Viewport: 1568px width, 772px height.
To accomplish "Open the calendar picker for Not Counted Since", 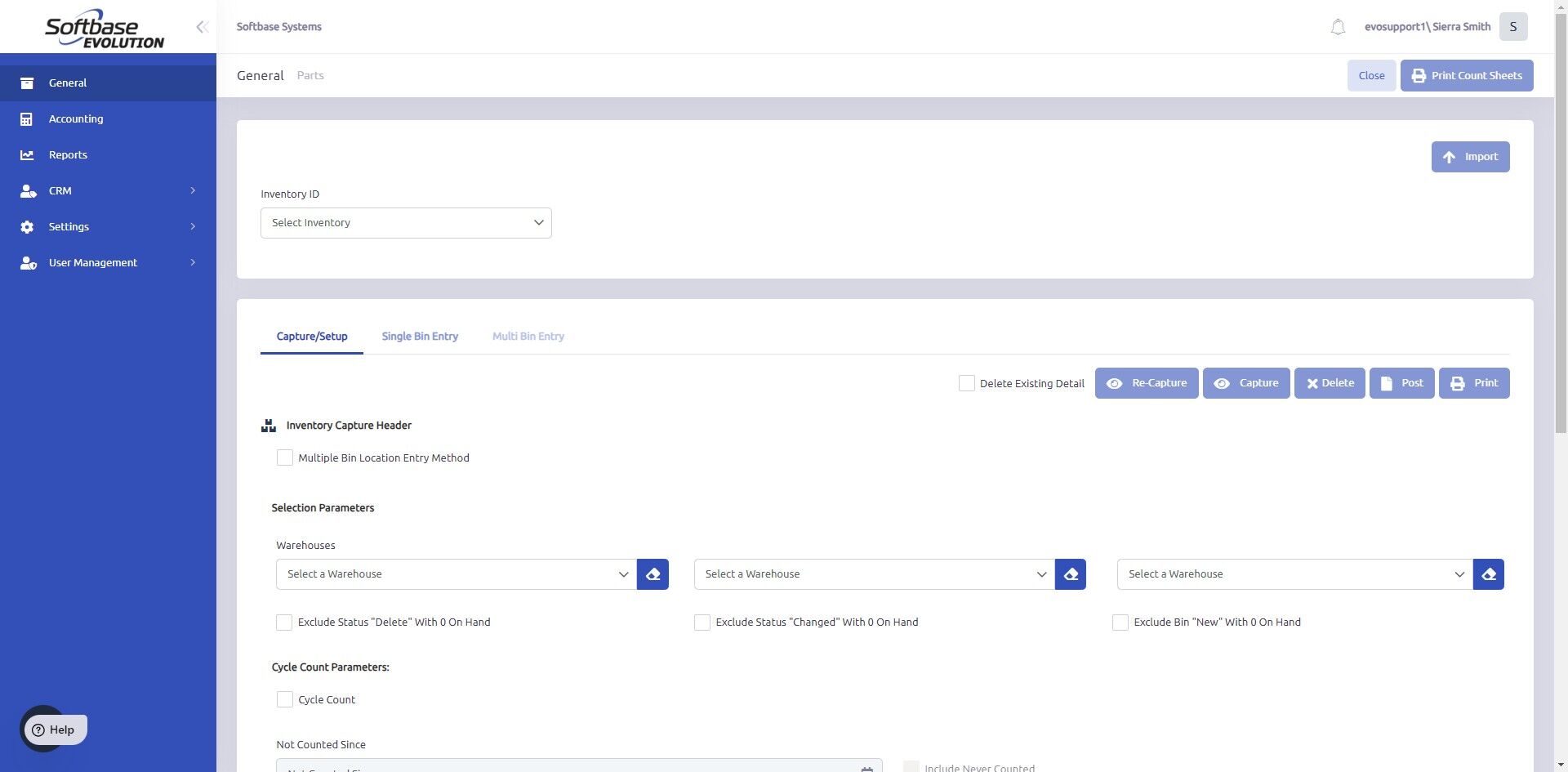I will click(x=867, y=769).
